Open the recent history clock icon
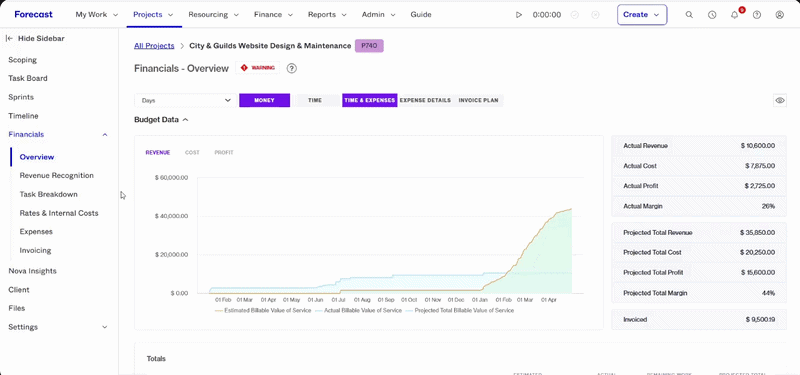This screenshot has height=375, width=800. click(x=712, y=15)
